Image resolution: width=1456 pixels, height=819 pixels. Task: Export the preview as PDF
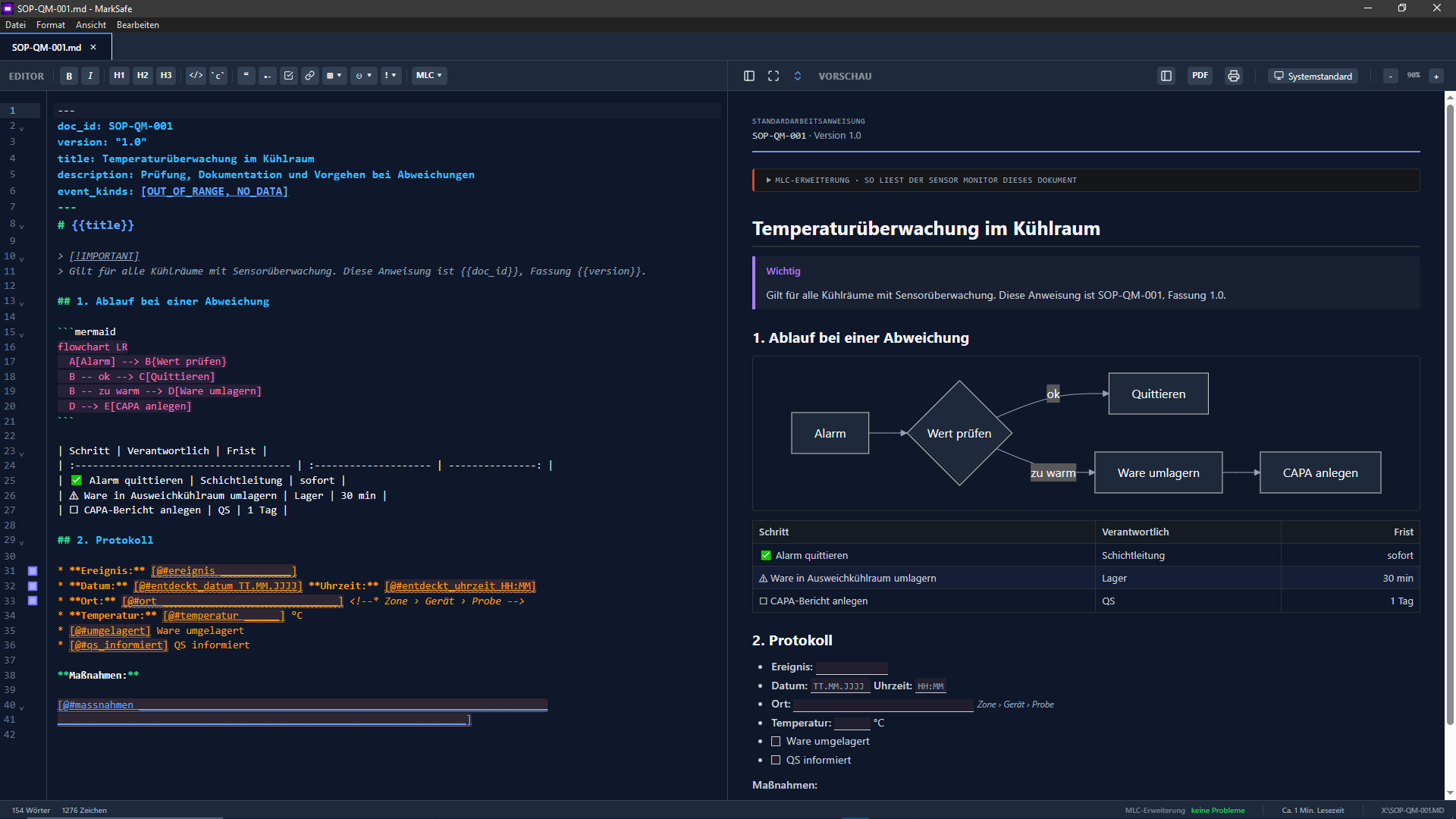[x=1200, y=76]
